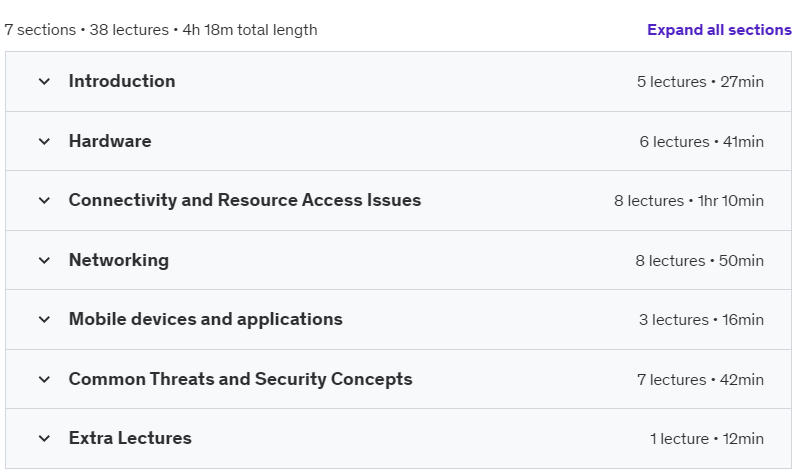Click the '7 lectures • 42min' text
Screen dimensions: 793x470
tap(700, 379)
